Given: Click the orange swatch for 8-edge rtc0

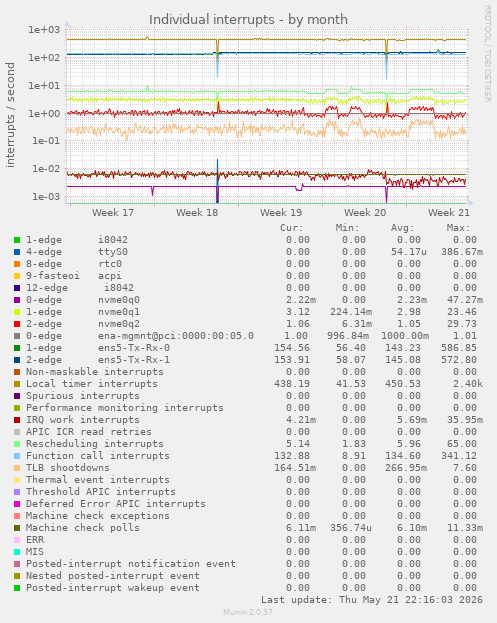Looking at the screenshot, I should [17, 264].
